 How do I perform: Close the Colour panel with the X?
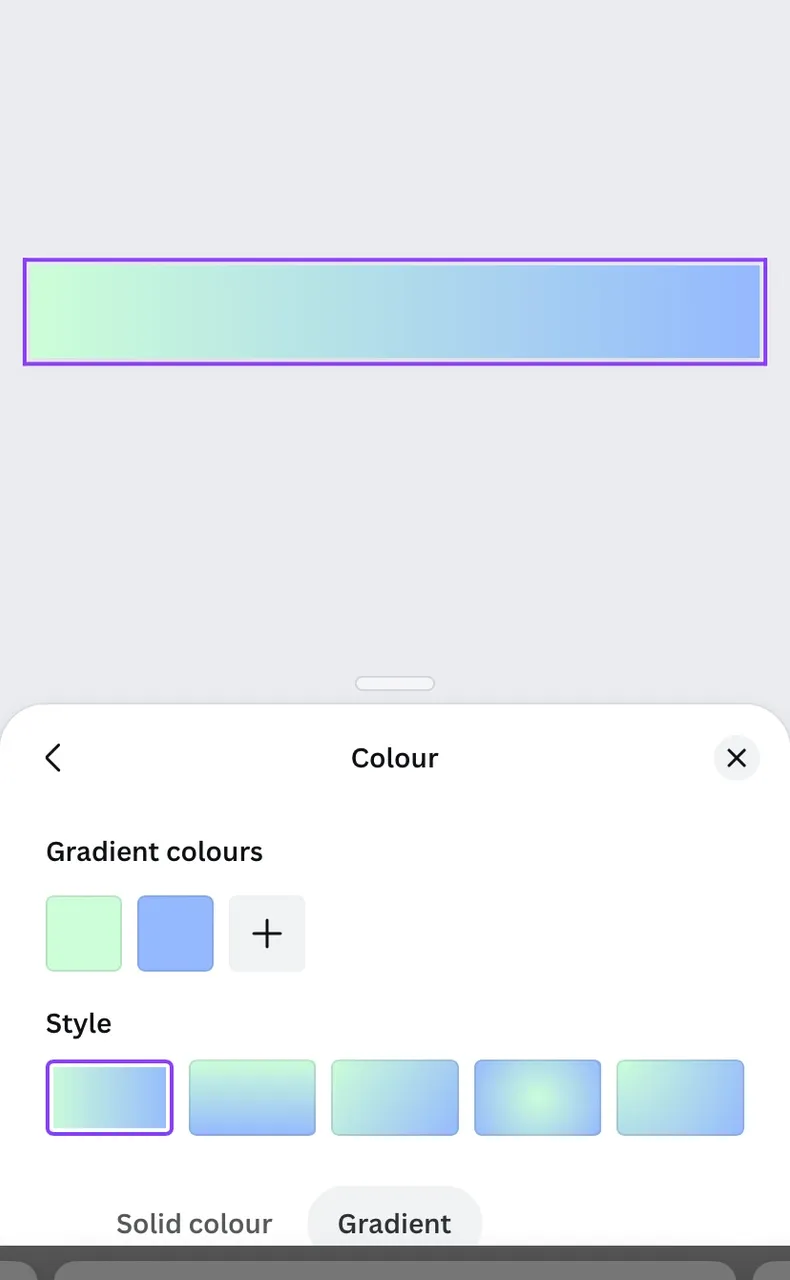[737, 758]
